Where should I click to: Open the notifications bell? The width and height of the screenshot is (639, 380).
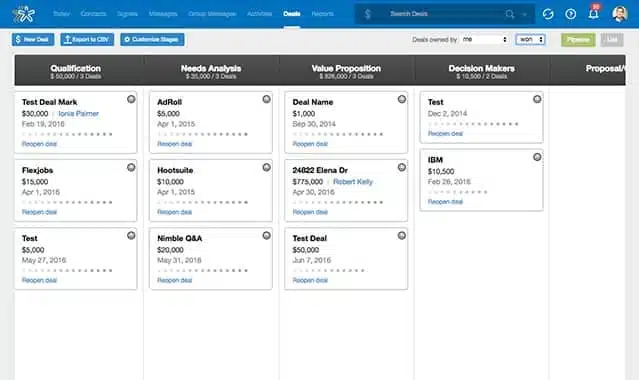click(x=593, y=13)
